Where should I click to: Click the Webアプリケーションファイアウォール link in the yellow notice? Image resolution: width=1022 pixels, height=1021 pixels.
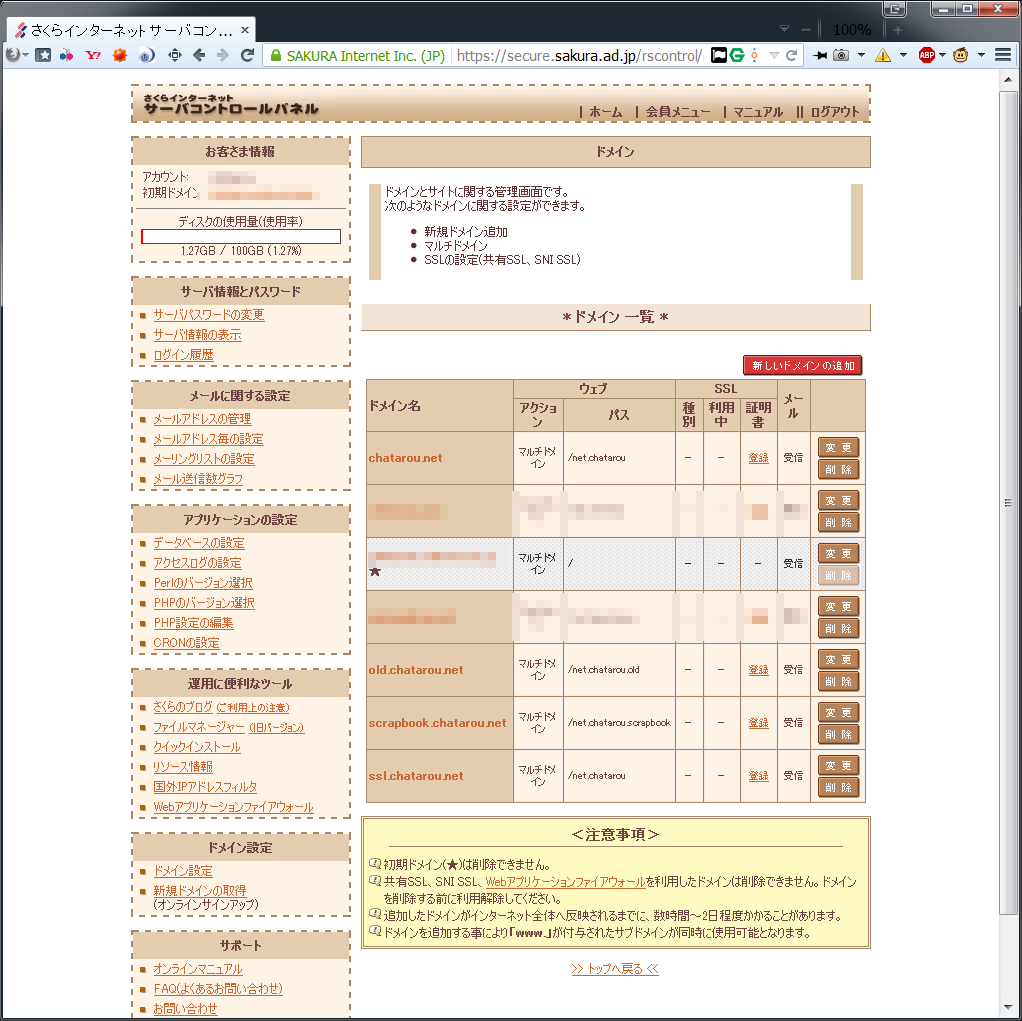(565, 882)
